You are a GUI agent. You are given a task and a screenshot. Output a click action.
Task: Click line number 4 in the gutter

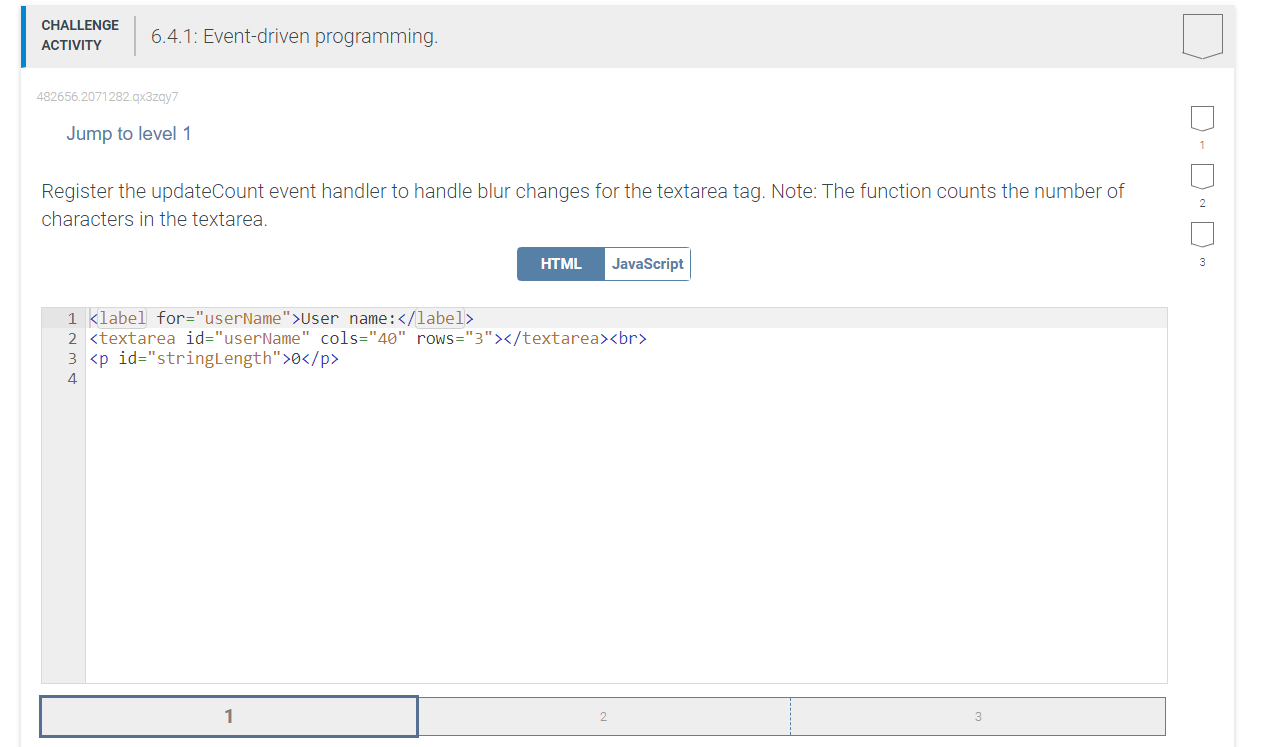click(x=71, y=379)
